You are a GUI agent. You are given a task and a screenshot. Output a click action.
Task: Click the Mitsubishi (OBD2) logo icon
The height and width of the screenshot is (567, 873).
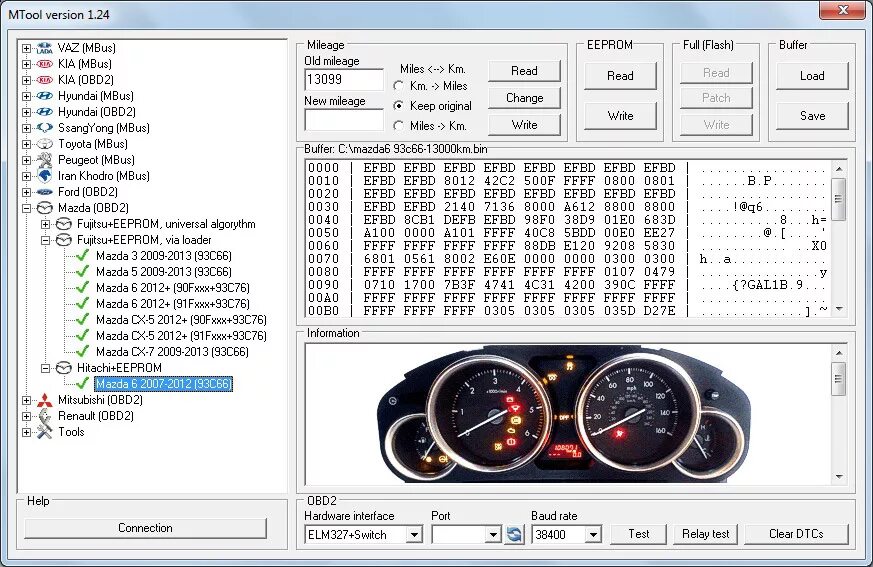(45, 400)
